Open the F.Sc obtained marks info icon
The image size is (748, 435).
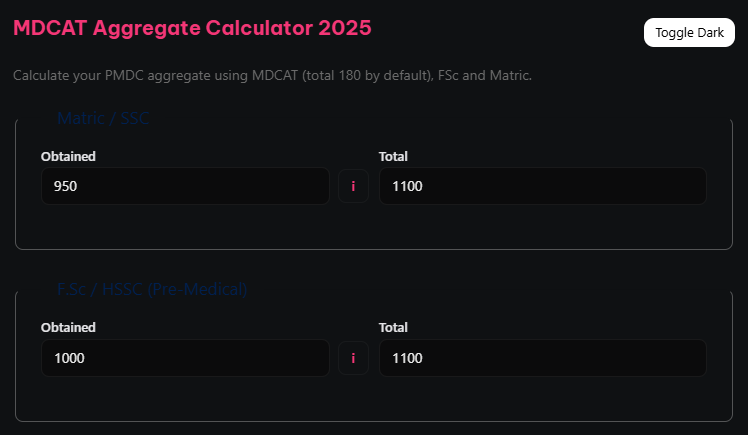coord(353,358)
